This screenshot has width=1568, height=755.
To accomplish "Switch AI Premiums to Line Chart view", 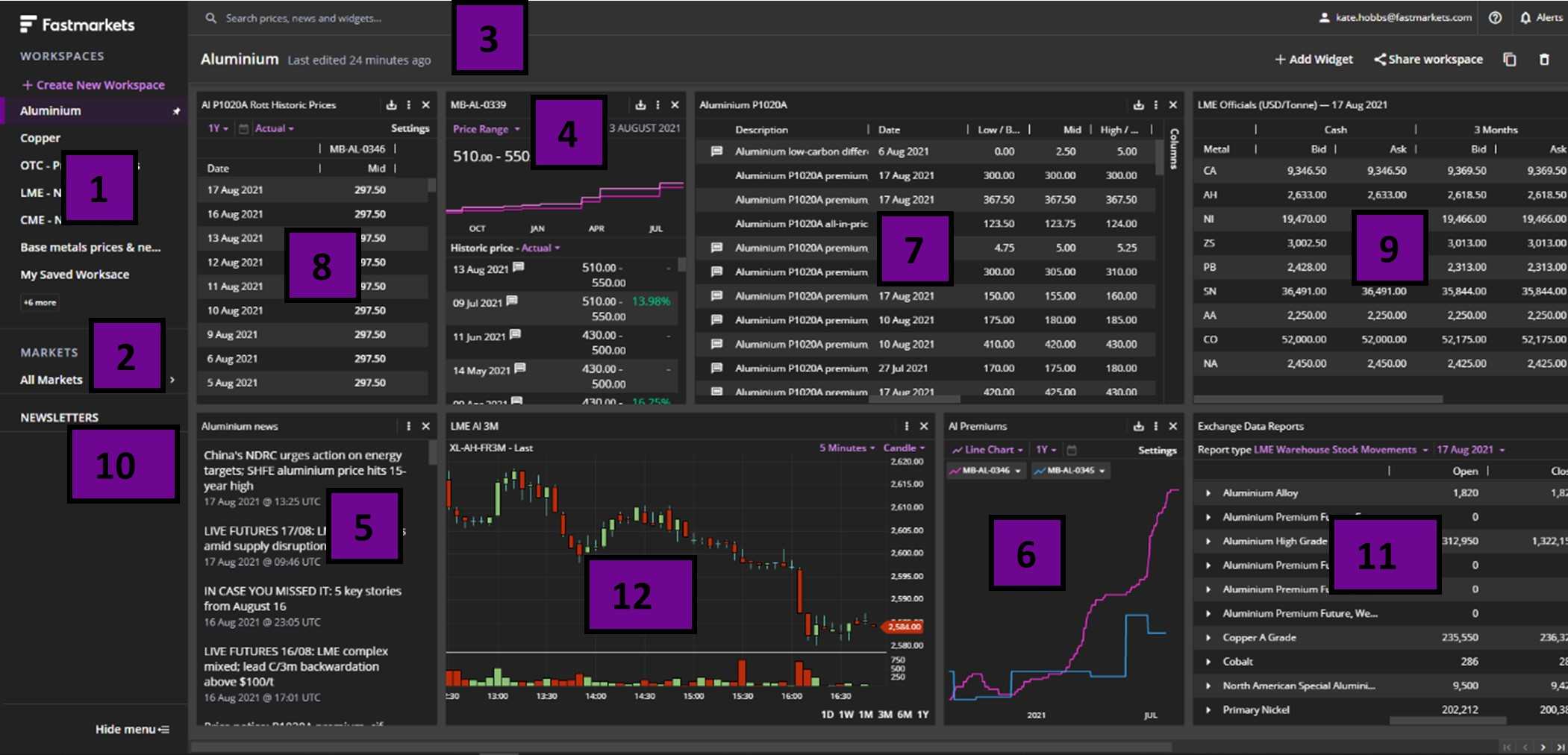I will tap(985, 449).
